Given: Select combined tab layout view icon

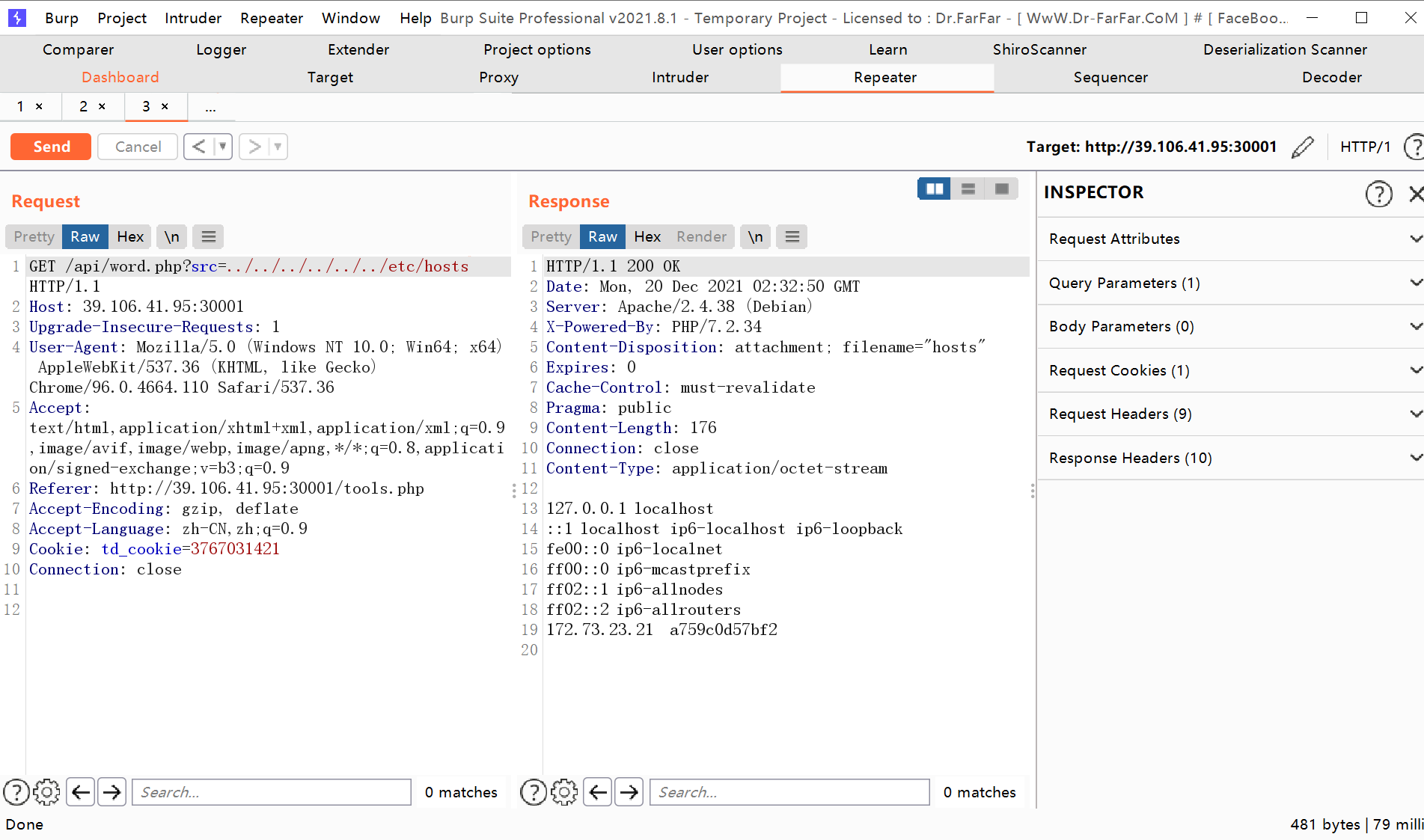Looking at the screenshot, I should click(1002, 188).
